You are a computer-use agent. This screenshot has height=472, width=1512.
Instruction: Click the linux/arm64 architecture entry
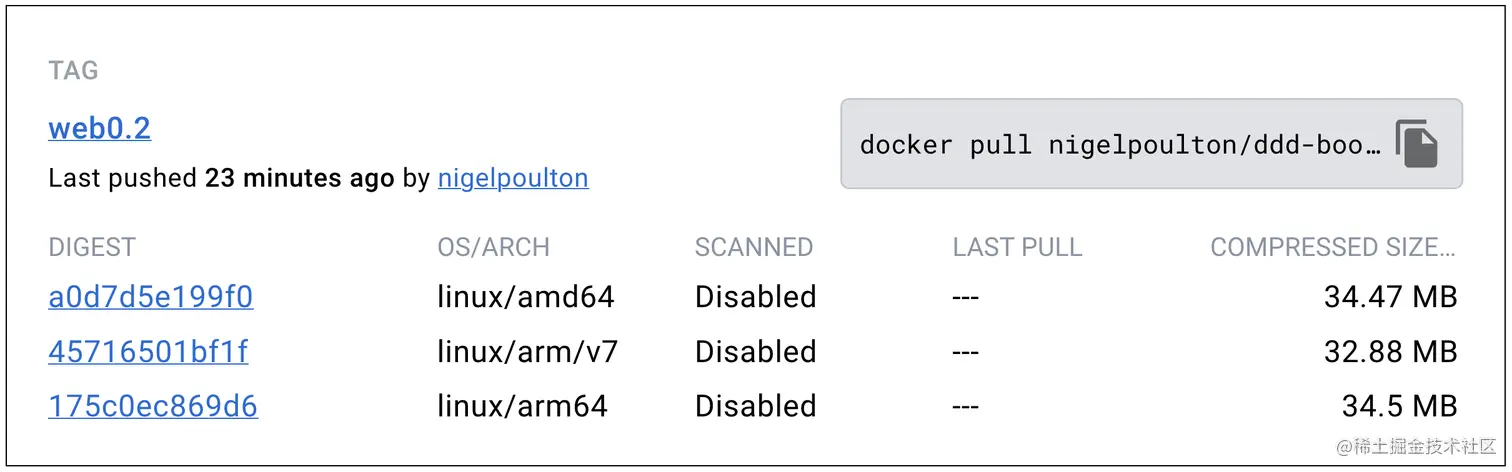pos(522,406)
